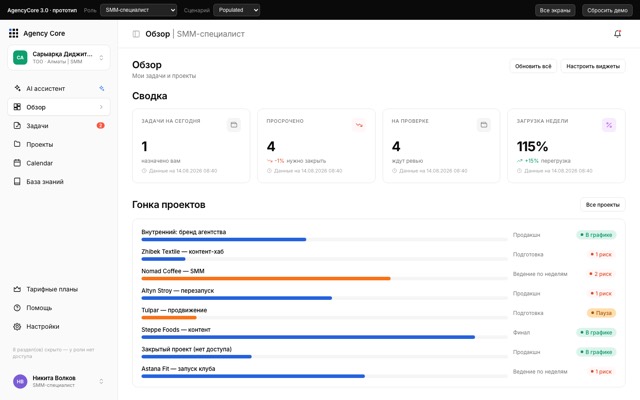This screenshot has width=640, height=400.
Task: Click the Обновить всё button
Action: 533,66
